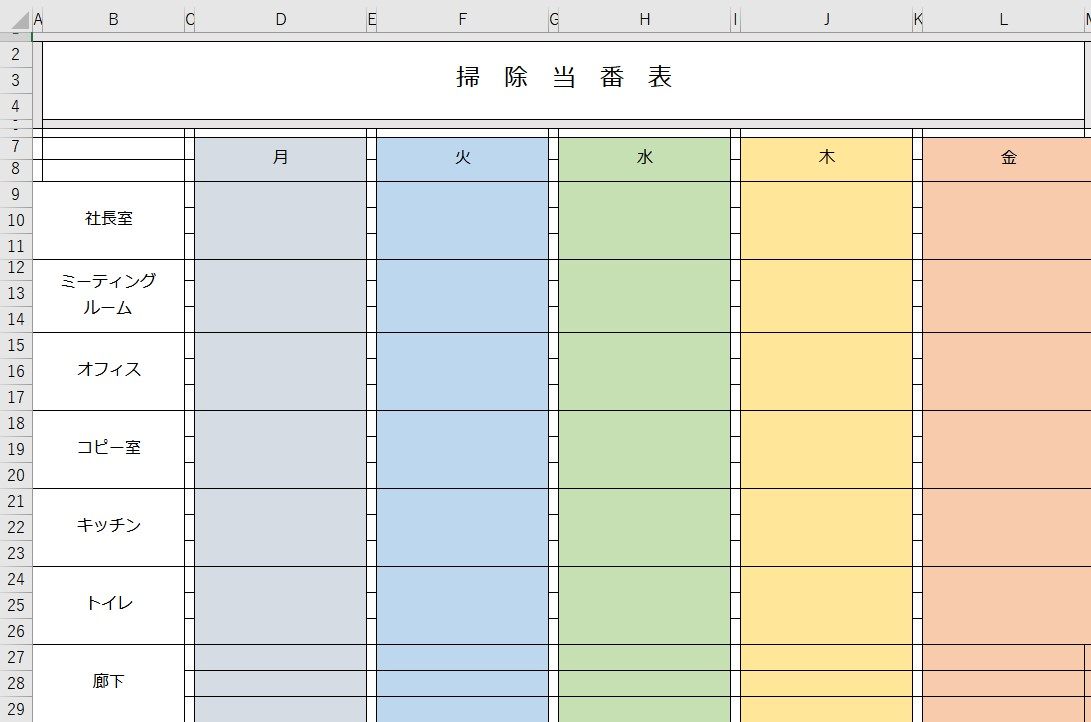Image resolution: width=1091 pixels, height=722 pixels.
Task: Select the title cell 掃除当番表
Action: (564, 78)
